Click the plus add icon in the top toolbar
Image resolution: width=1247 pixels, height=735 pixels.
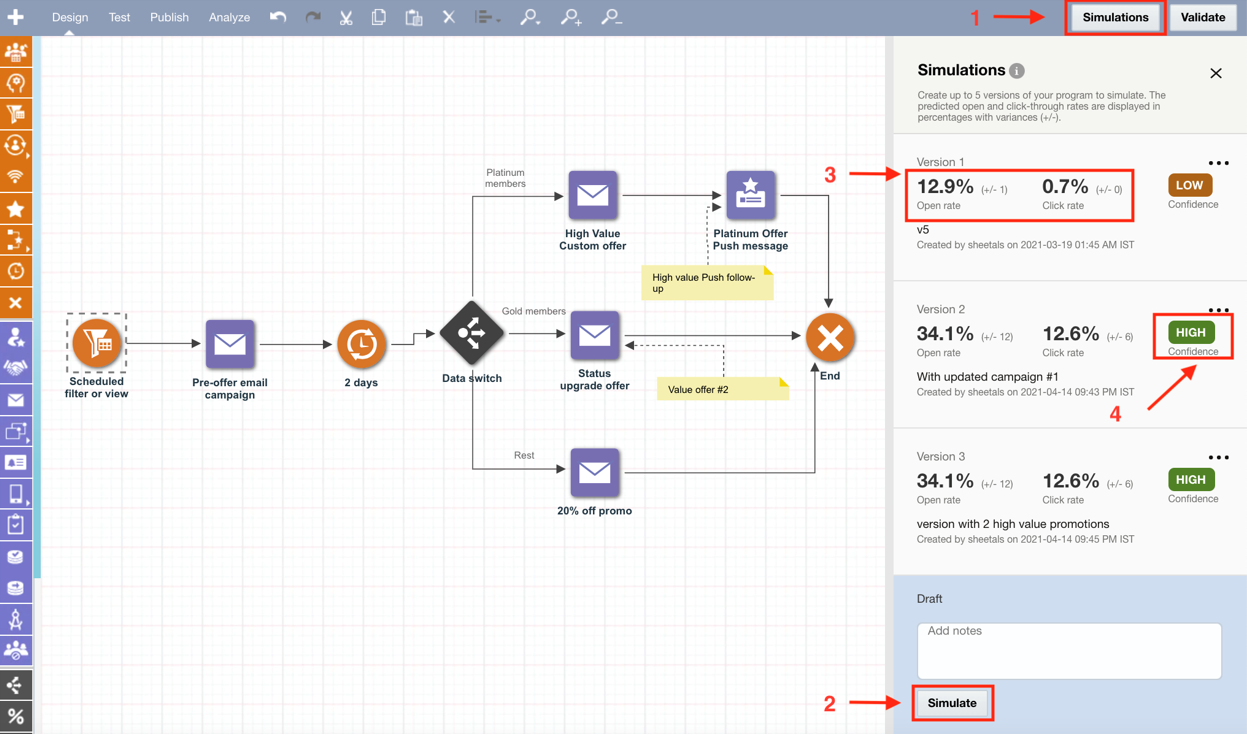tap(16, 17)
